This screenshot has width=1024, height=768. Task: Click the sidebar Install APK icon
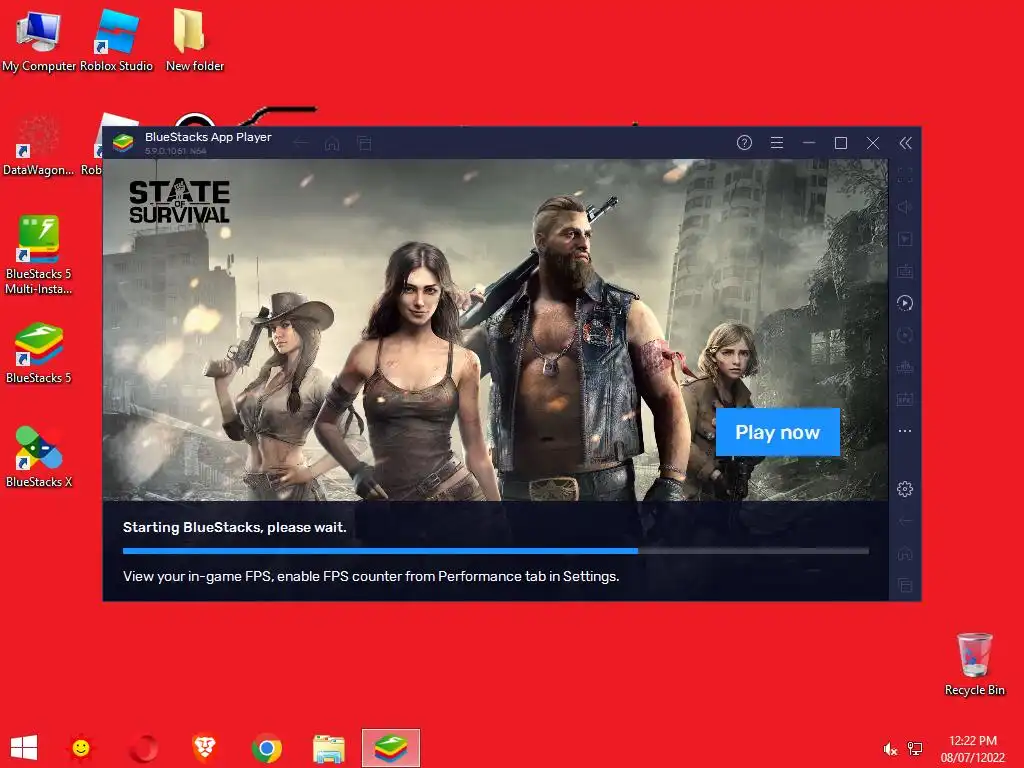coord(904,399)
